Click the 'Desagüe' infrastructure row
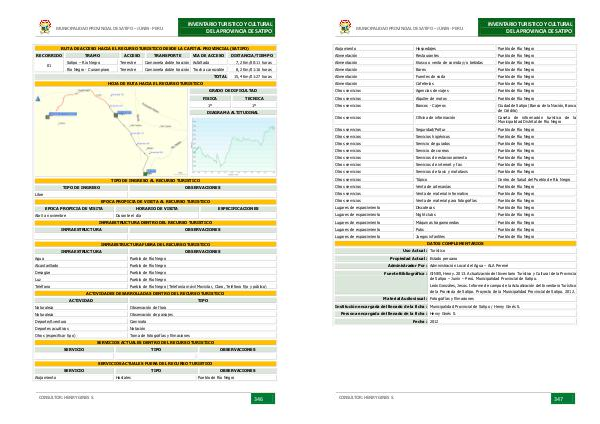This screenshot has height=424, width=600. point(155,272)
